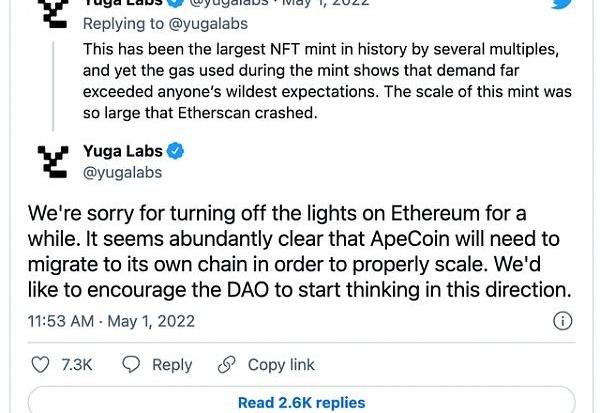Image resolution: width=600 pixels, height=413 pixels.
Task: Open the tweet info circle icon
Action: point(563,321)
